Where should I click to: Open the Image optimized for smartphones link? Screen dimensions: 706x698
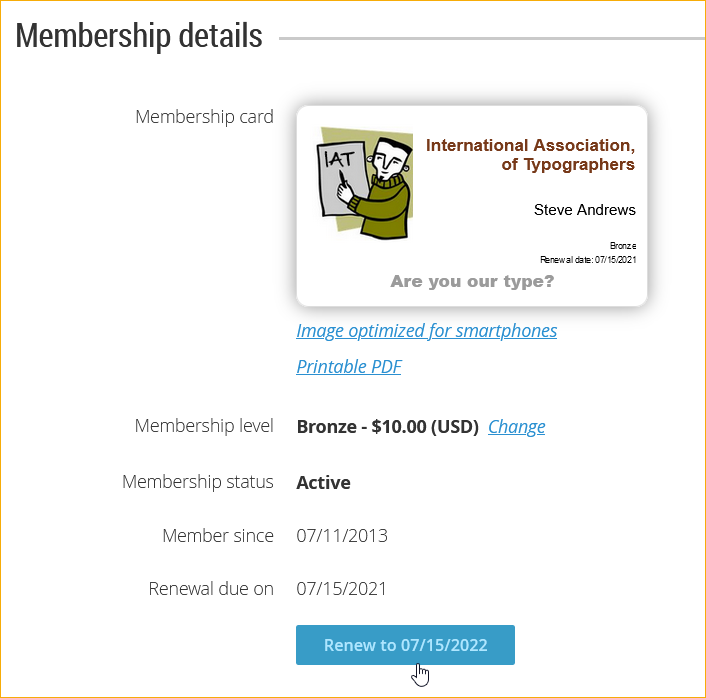point(426,331)
